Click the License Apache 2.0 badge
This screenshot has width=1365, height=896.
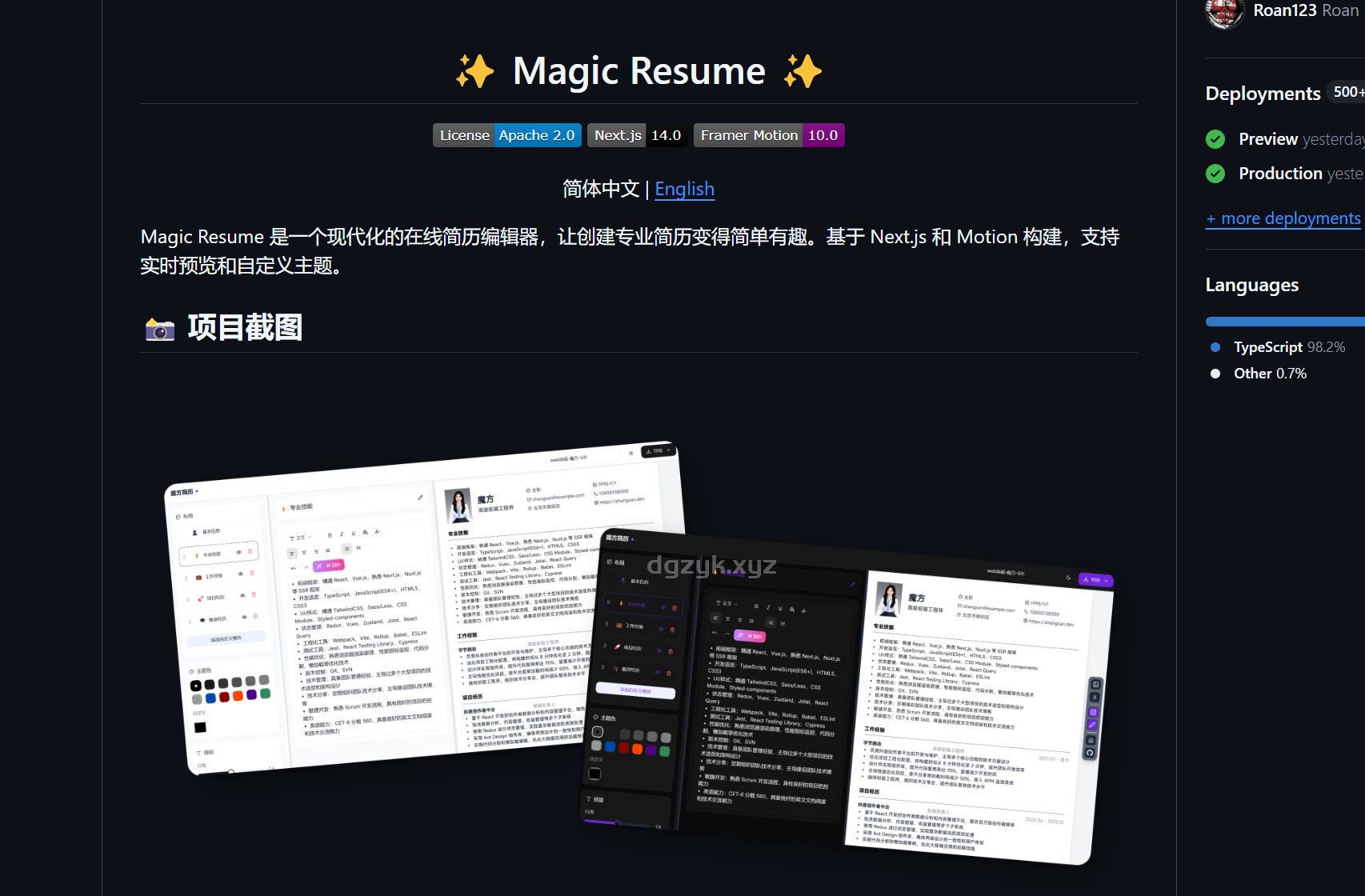(507, 135)
